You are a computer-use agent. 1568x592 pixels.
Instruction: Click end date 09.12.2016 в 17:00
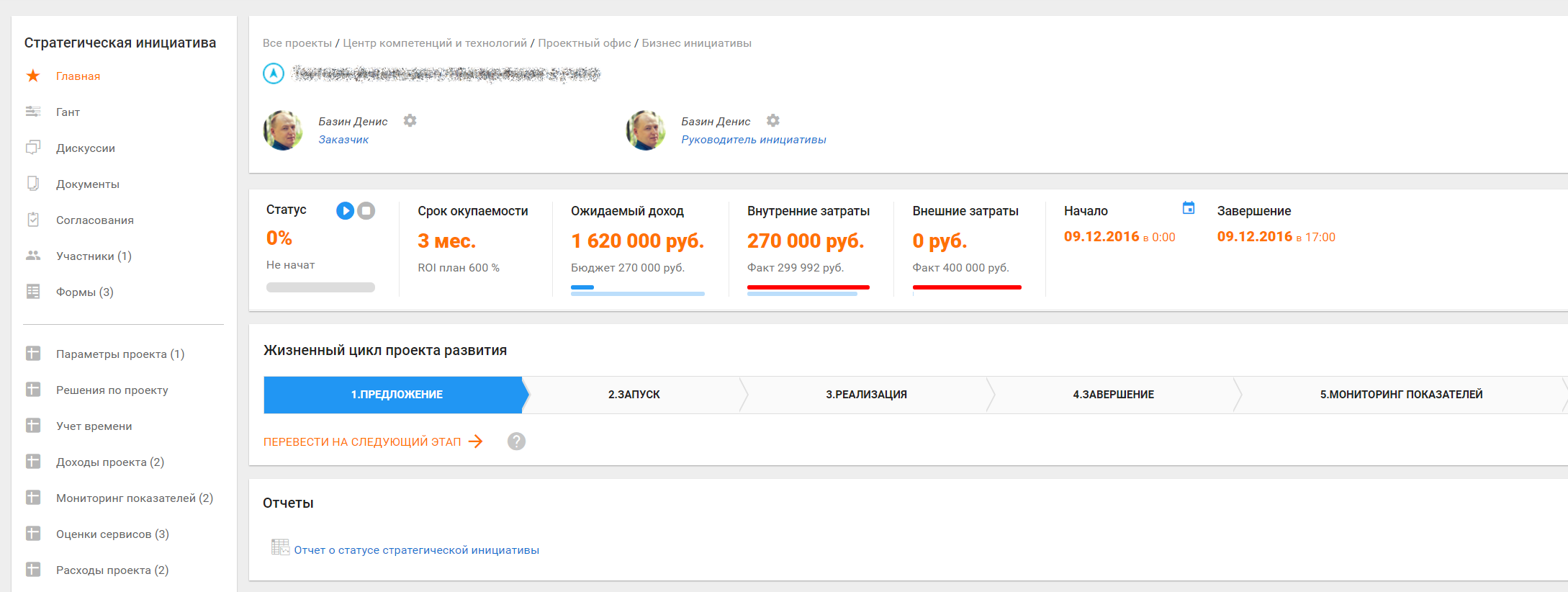[x=1276, y=237]
